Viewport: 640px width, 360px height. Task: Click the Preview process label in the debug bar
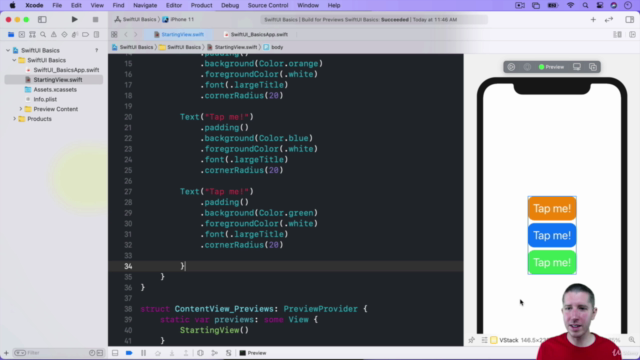pos(253,353)
